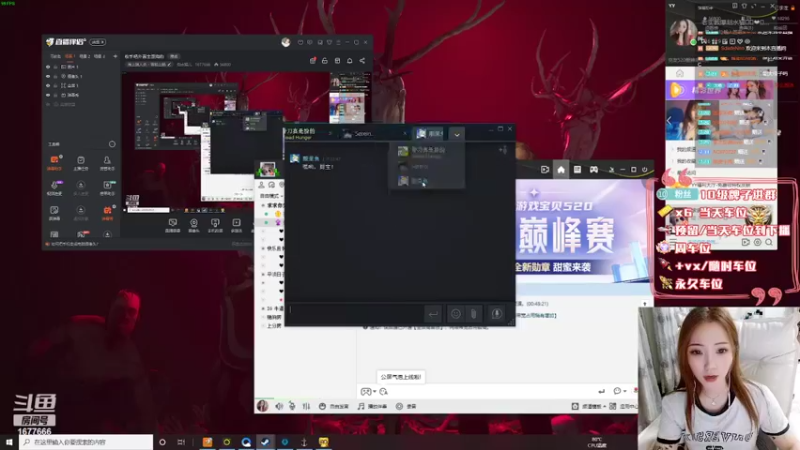Open the chat bubble dropdown in YY input
The image size is (800, 450).
tap(620, 391)
